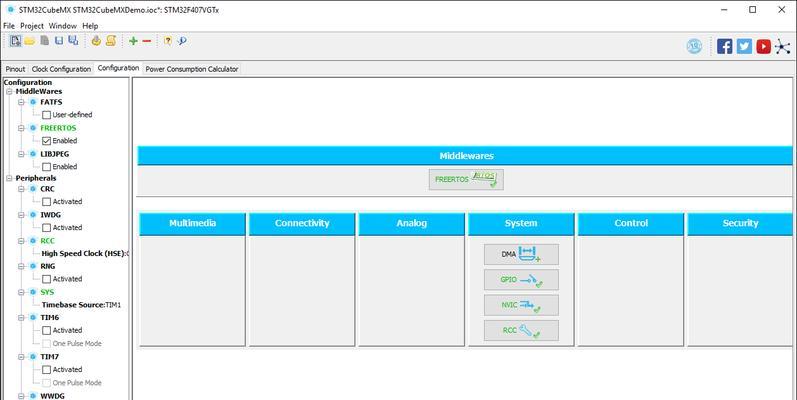Open the Project menu
Image resolution: width=797 pixels, height=400 pixels.
click(32, 25)
